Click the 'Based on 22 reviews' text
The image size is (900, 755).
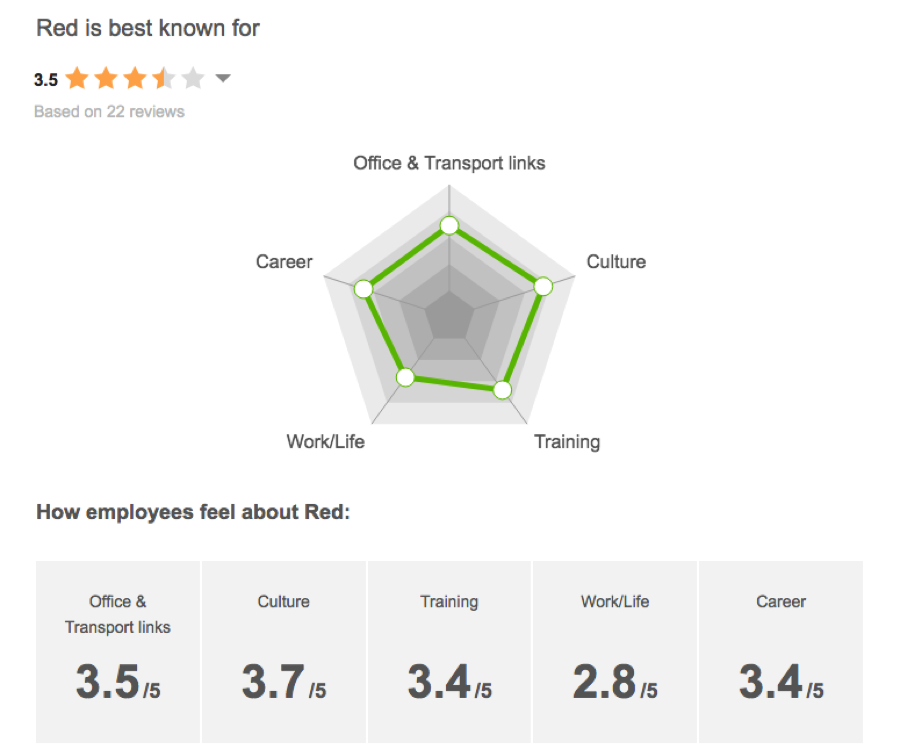[x=109, y=112]
